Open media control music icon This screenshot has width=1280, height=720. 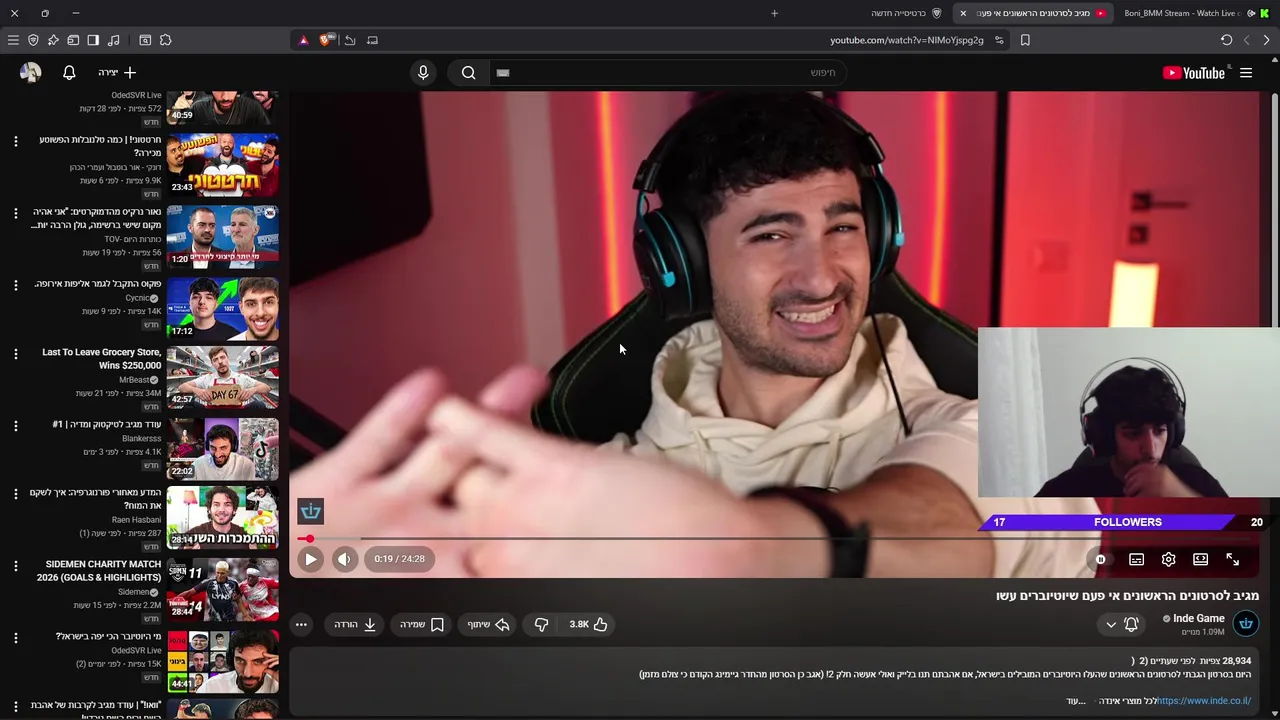click(x=113, y=40)
